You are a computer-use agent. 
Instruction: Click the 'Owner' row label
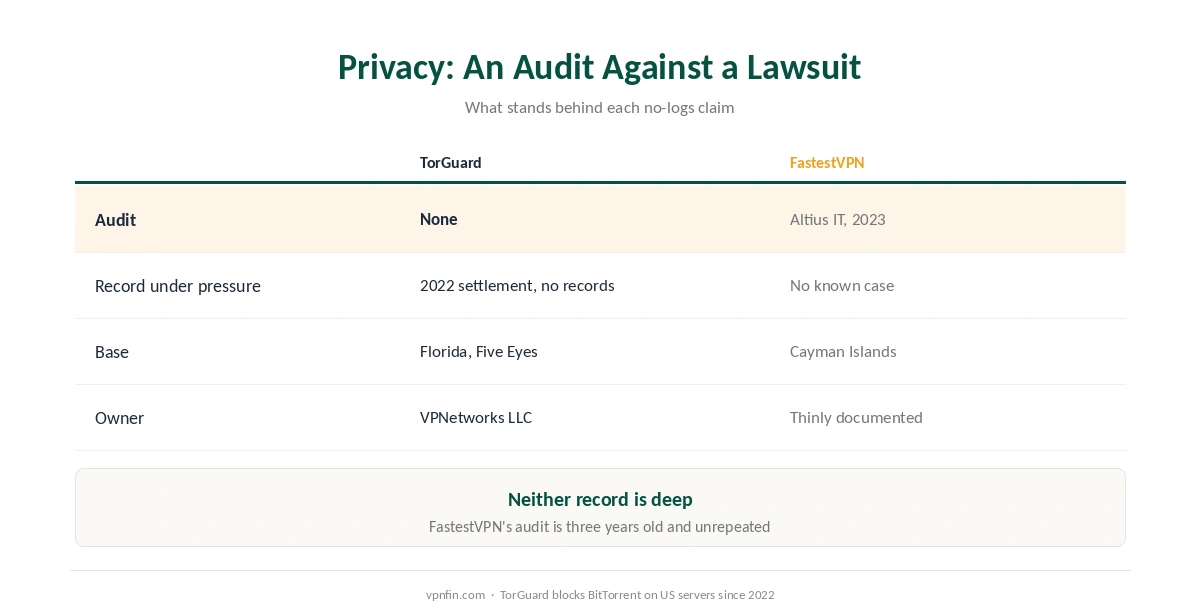119,417
